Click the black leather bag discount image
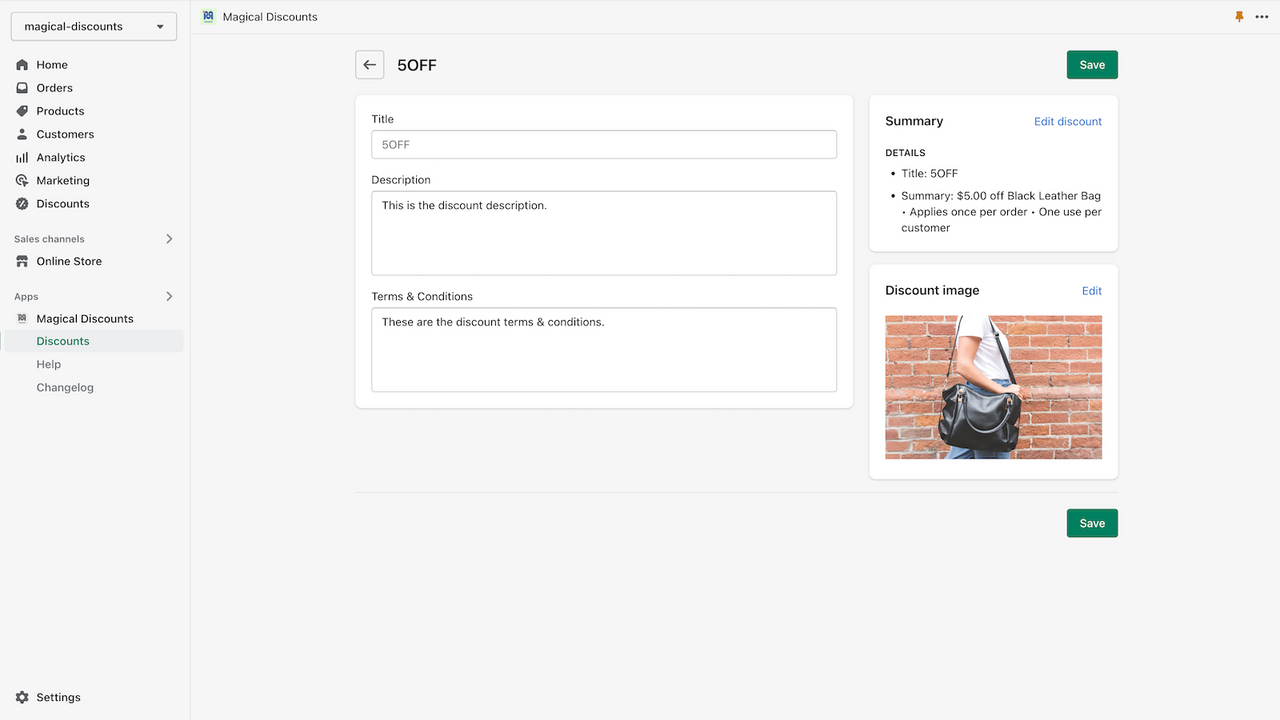1280x720 pixels. (x=993, y=387)
